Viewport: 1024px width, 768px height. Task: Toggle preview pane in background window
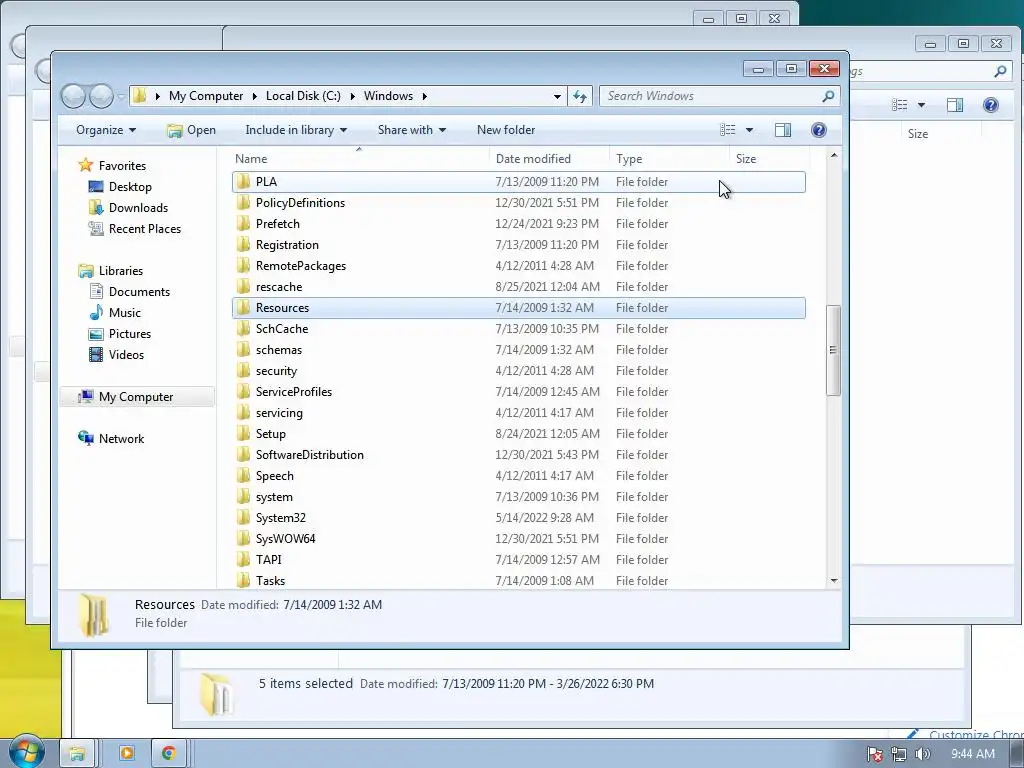point(955,105)
